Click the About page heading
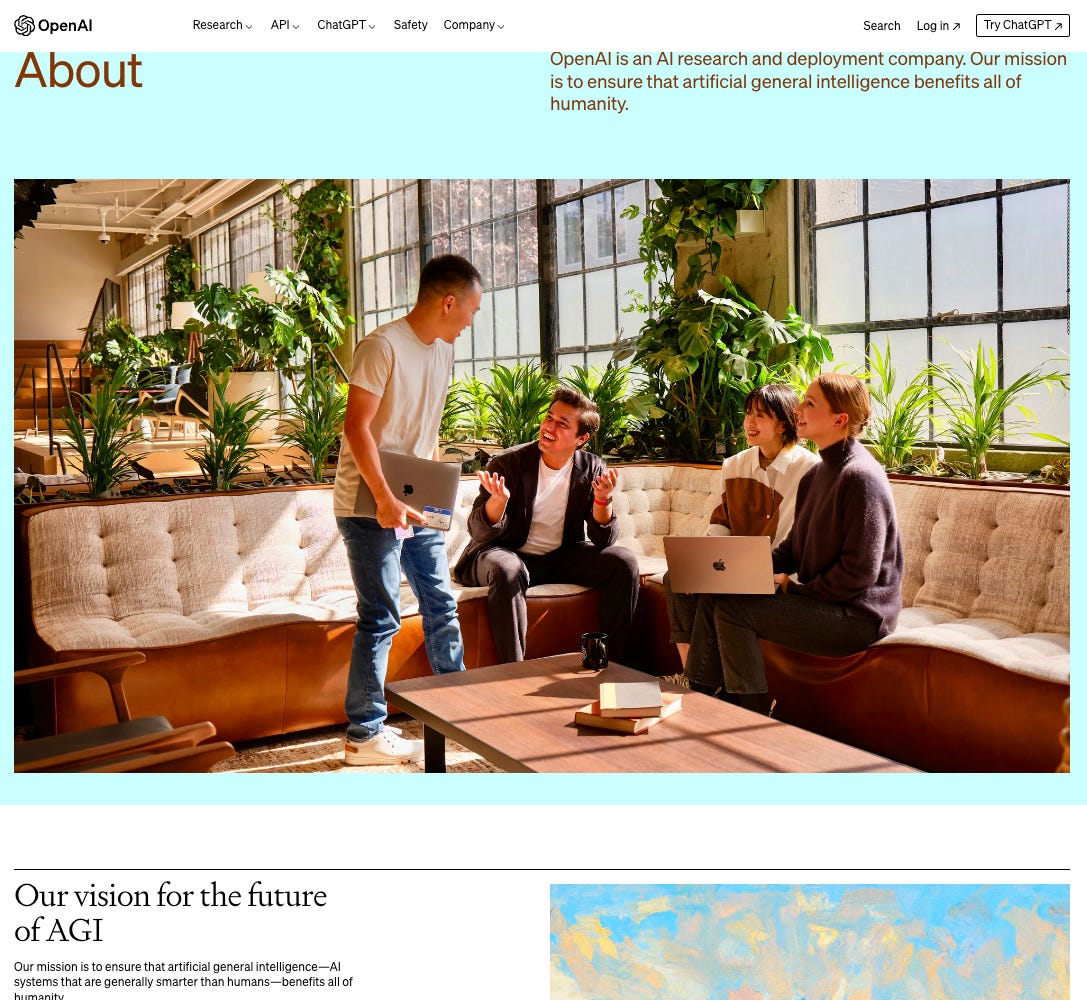1087x1000 pixels. coord(78,71)
